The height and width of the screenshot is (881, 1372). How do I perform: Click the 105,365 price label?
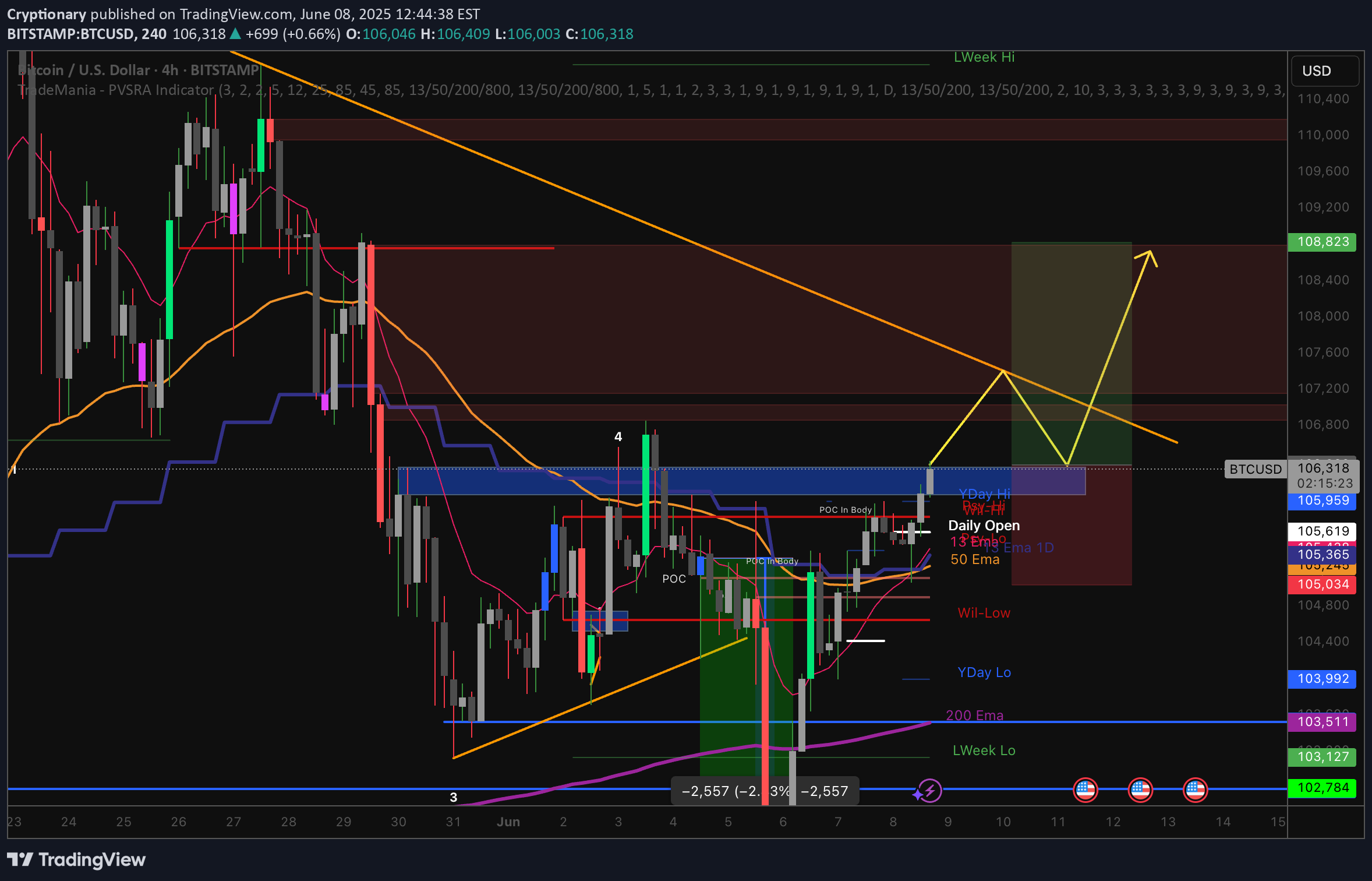(1322, 554)
